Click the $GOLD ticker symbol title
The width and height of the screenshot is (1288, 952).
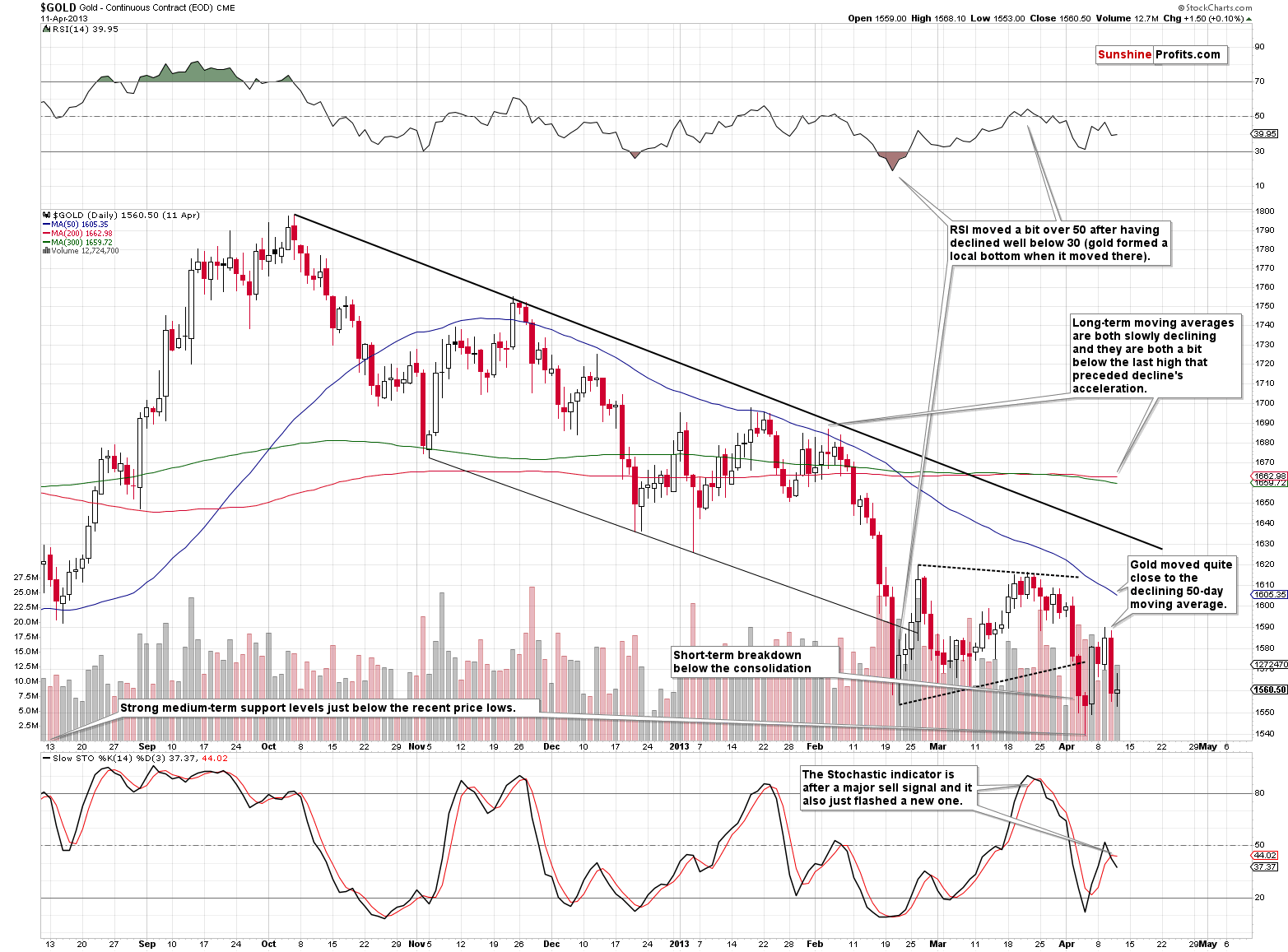click(x=58, y=7)
